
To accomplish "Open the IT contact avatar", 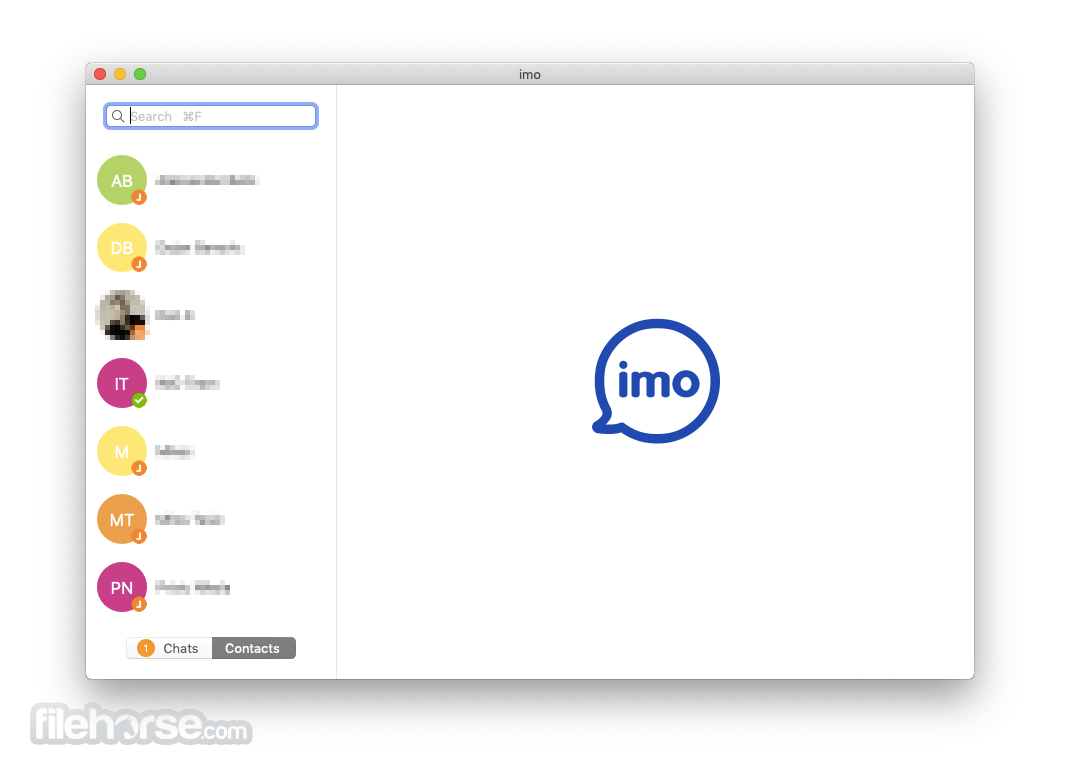I will click(x=122, y=383).
